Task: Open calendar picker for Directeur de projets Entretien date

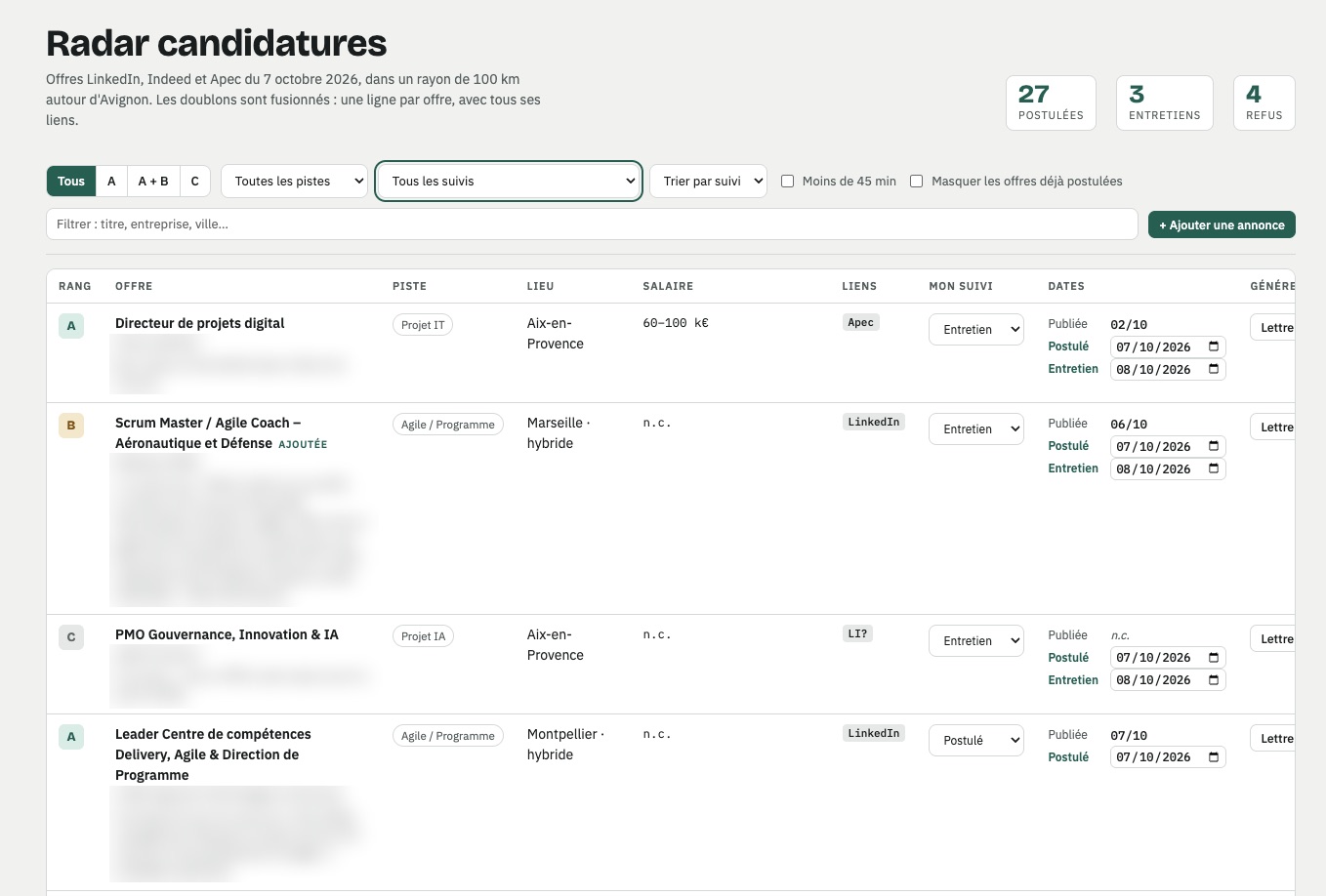Action: pos(1214,369)
